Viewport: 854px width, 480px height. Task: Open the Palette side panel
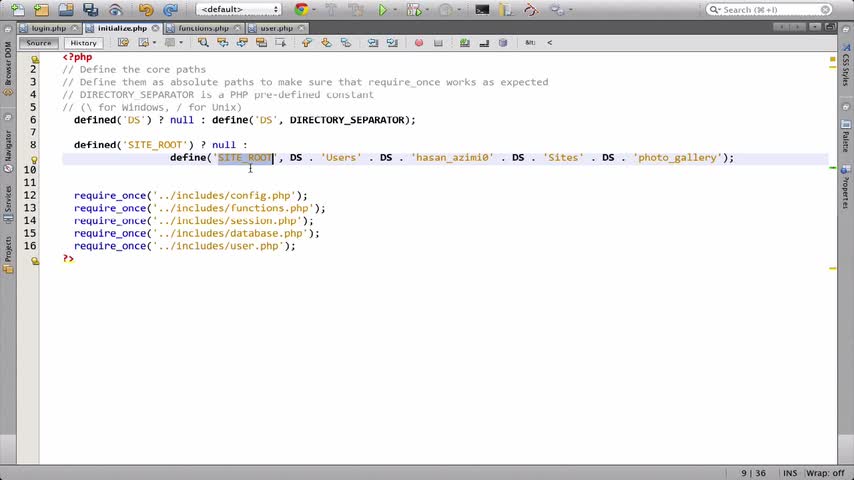845,136
